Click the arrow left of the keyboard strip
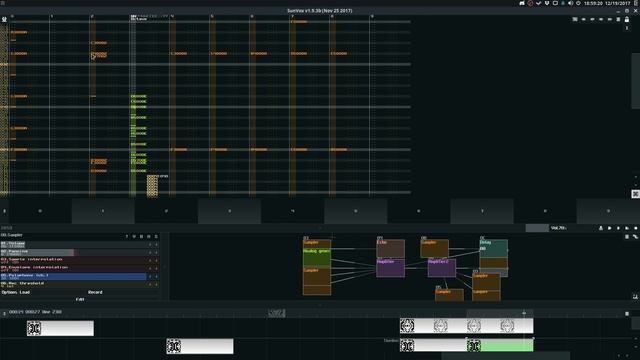 4,211
